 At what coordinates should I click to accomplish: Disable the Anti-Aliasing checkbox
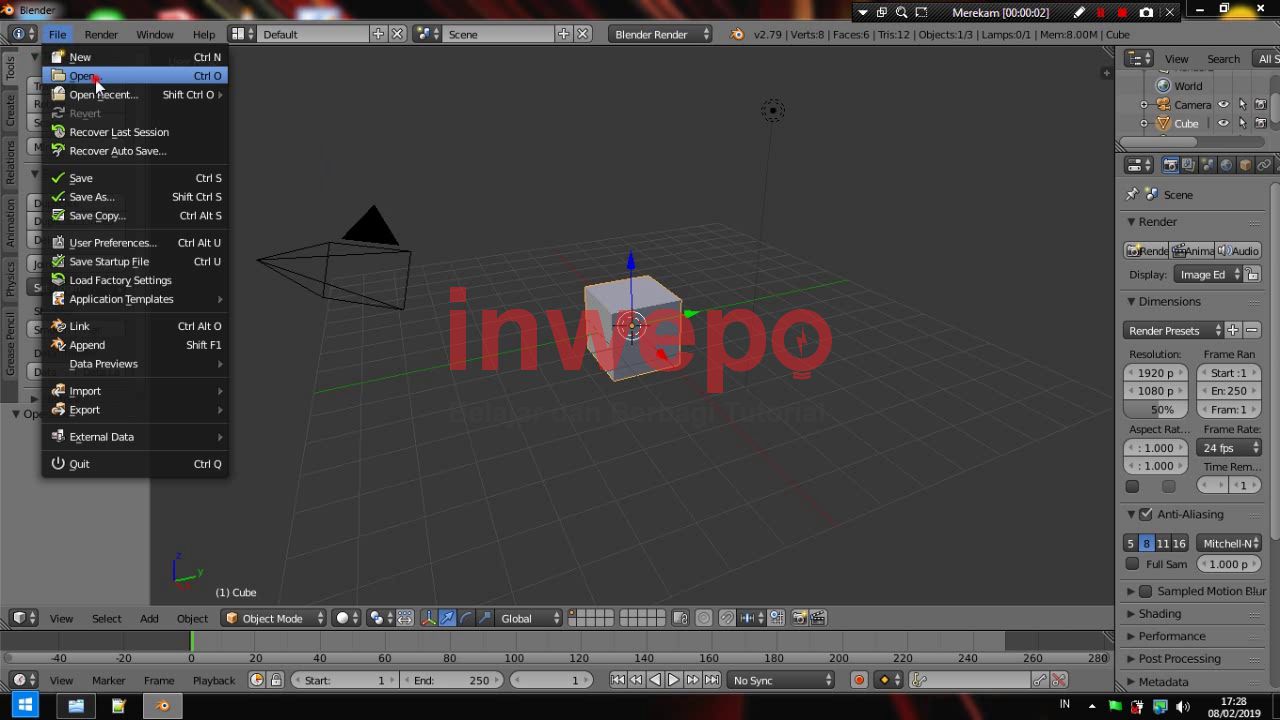pos(1146,514)
